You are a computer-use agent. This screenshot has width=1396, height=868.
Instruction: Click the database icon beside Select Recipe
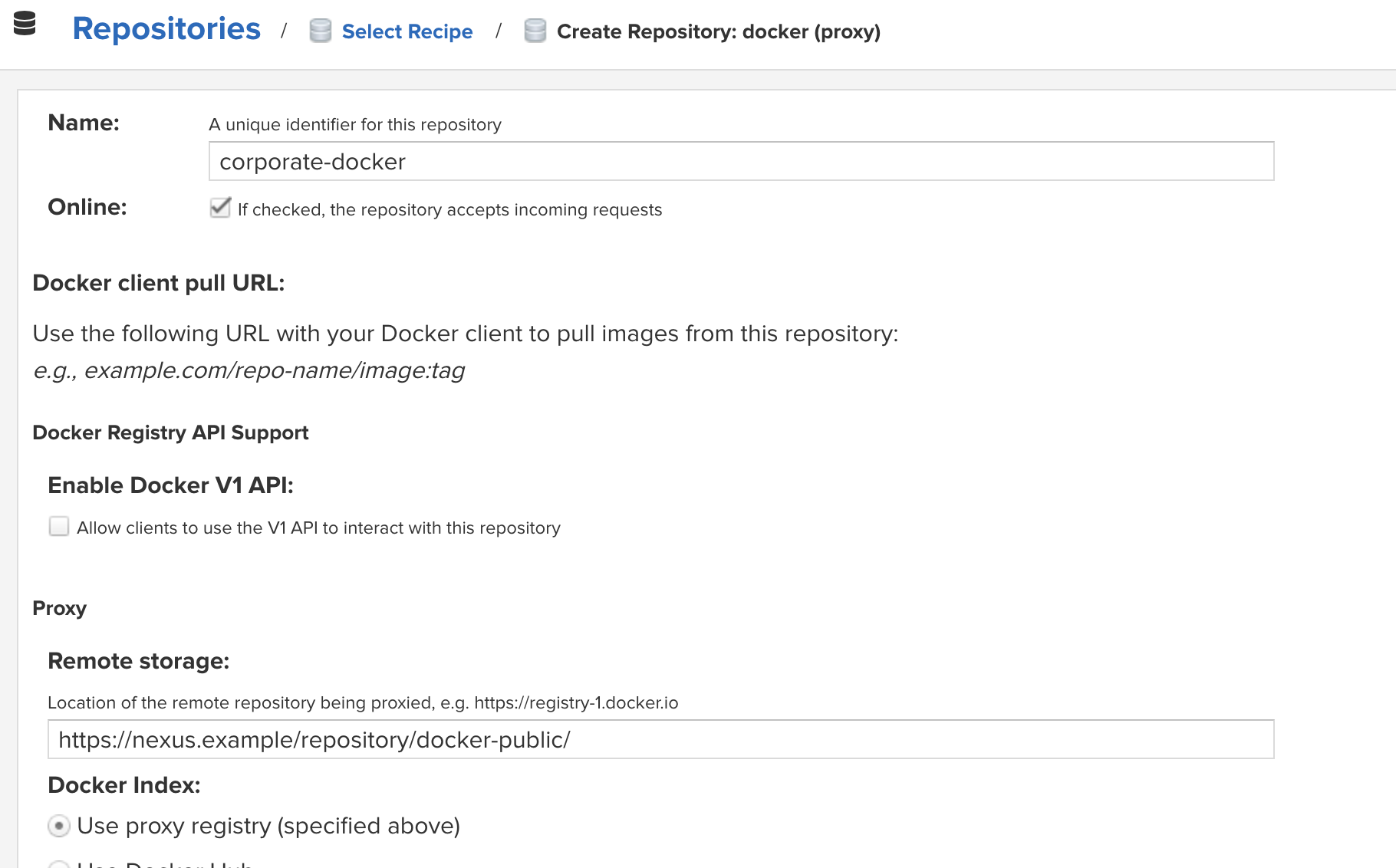[x=320, y=31]
